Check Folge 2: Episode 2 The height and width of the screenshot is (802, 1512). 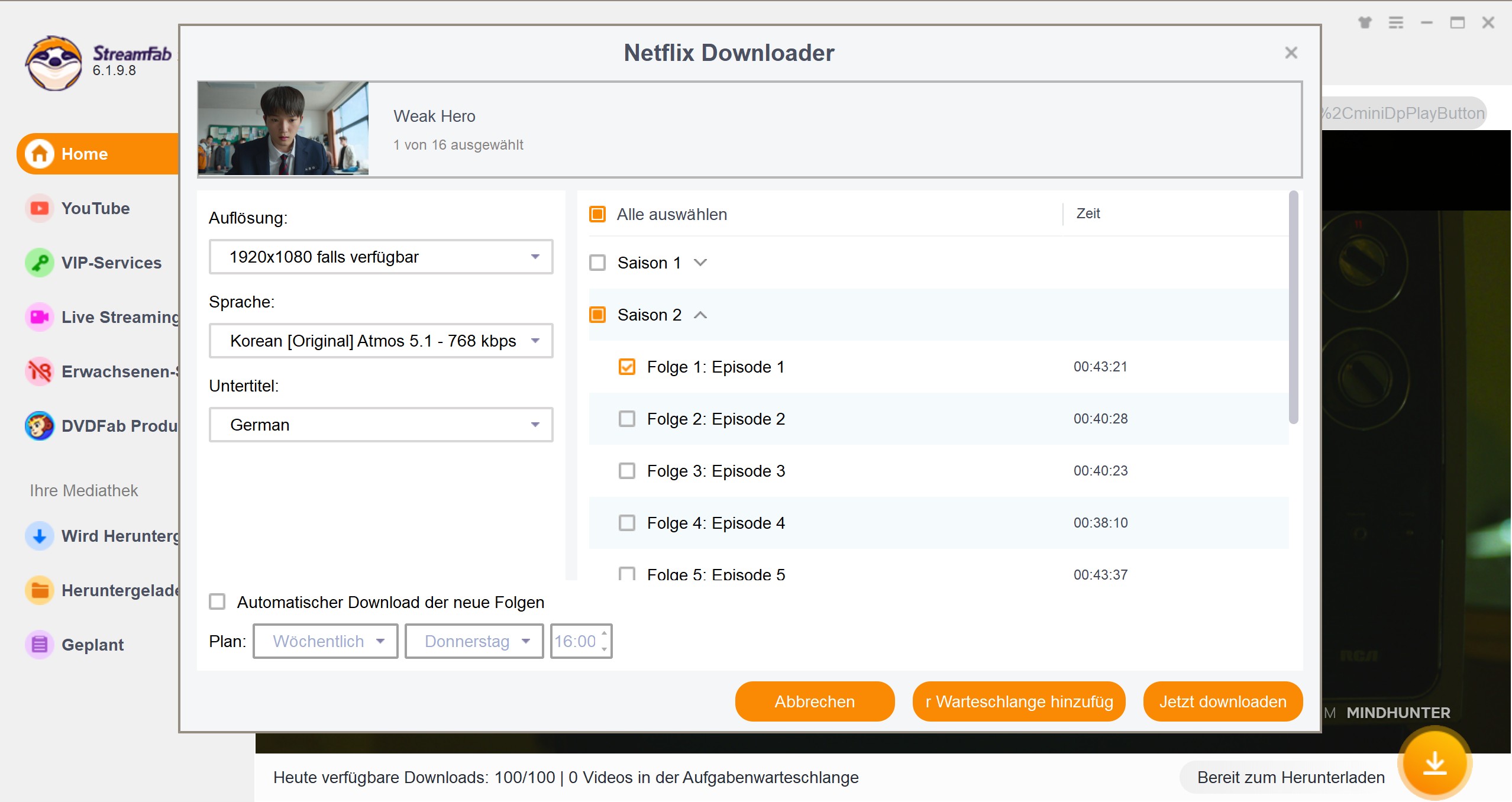627,419
